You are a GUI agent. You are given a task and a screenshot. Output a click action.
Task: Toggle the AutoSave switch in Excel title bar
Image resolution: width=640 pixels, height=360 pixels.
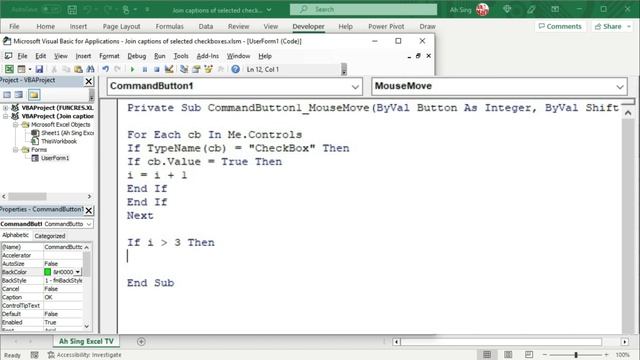pyautogui.click(x=51, y=9)
